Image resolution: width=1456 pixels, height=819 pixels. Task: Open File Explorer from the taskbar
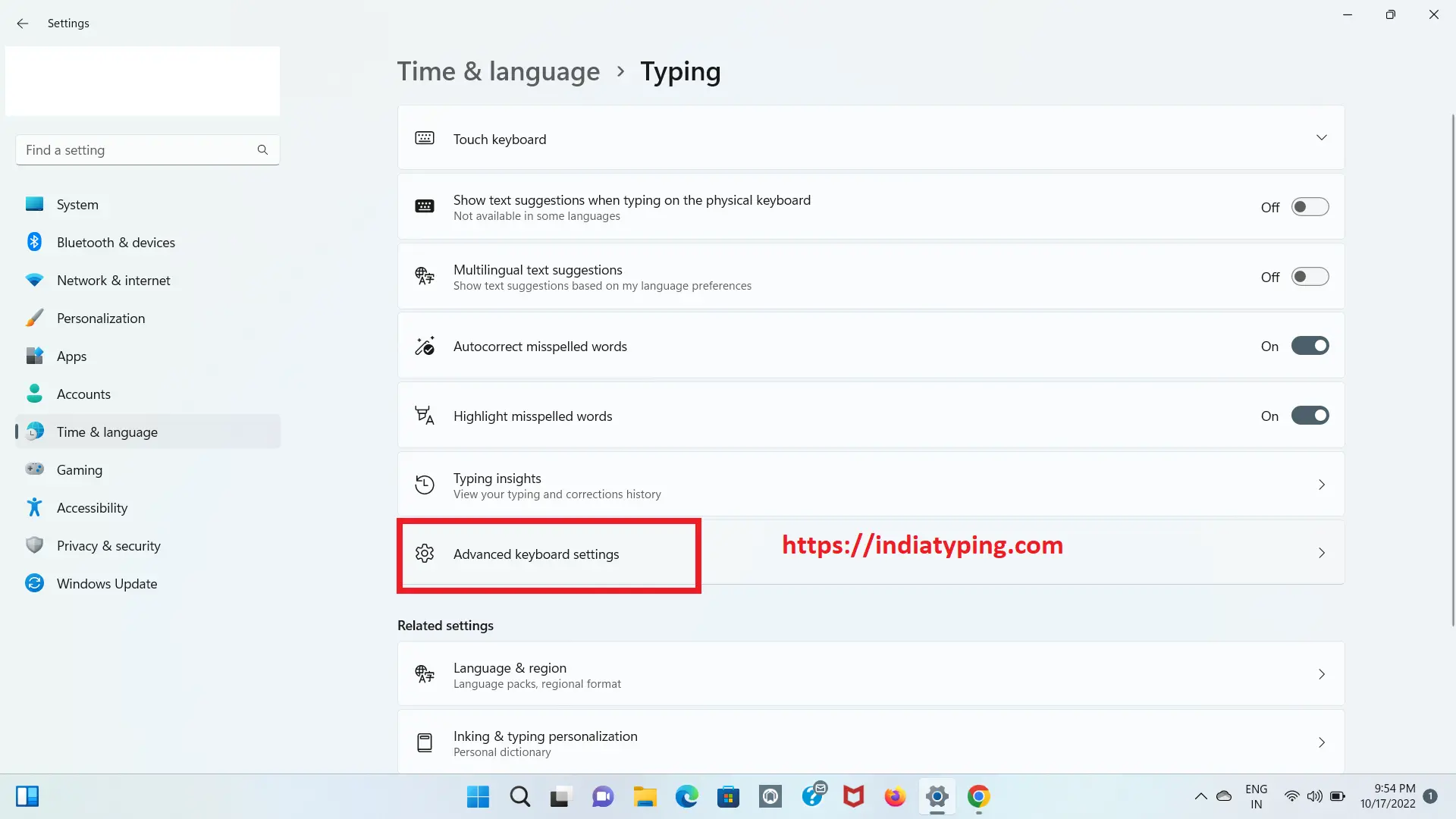(x=645, y=797)
